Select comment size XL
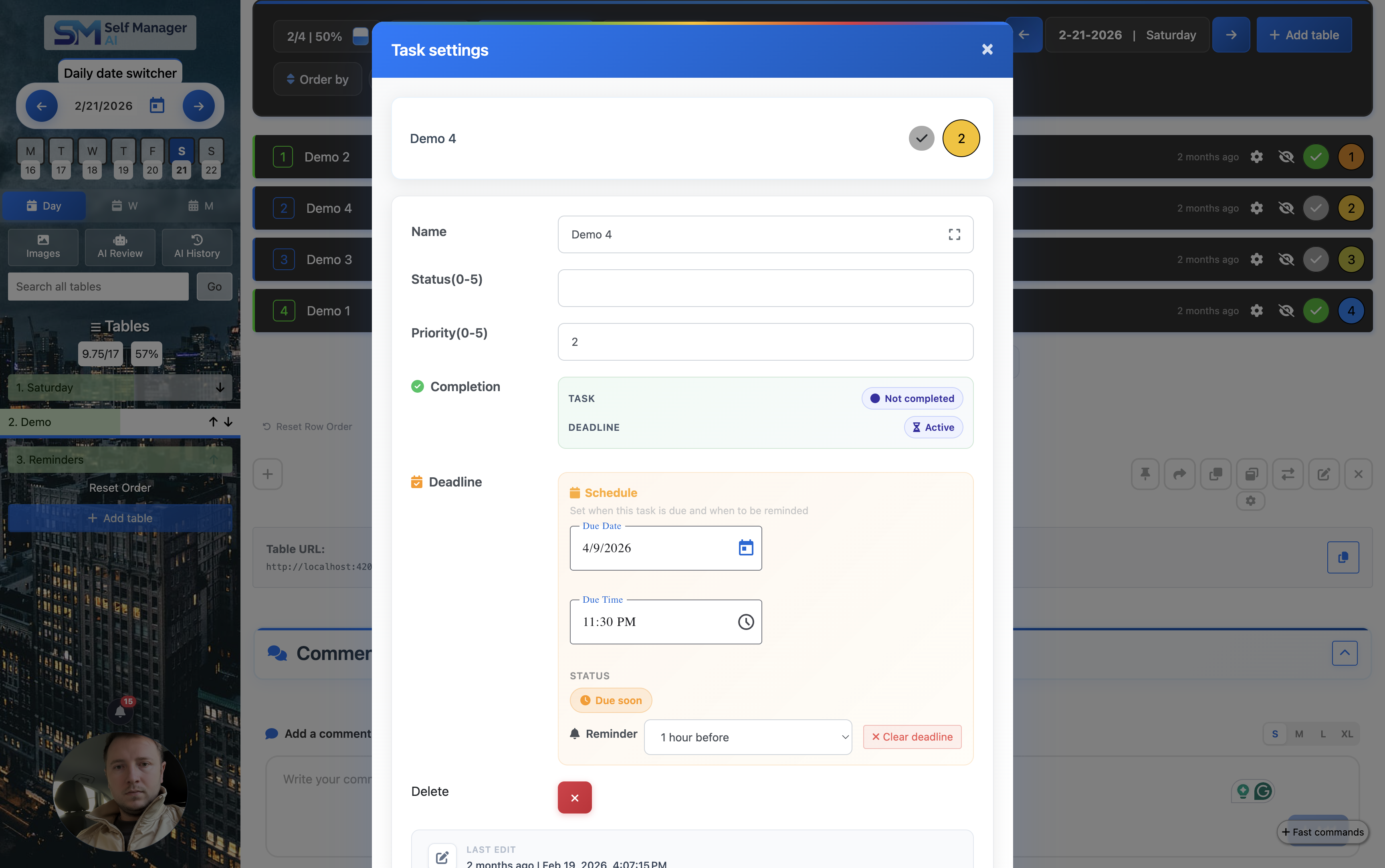The height and width of the screenshot is (868, 1385). point(1347,734)
